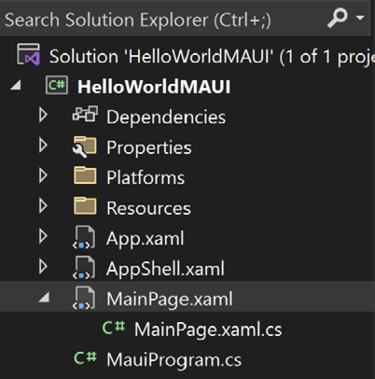Collapse the HelloWorldMAUI project node
Screen dimensions: 375x379
click(16, 86)
